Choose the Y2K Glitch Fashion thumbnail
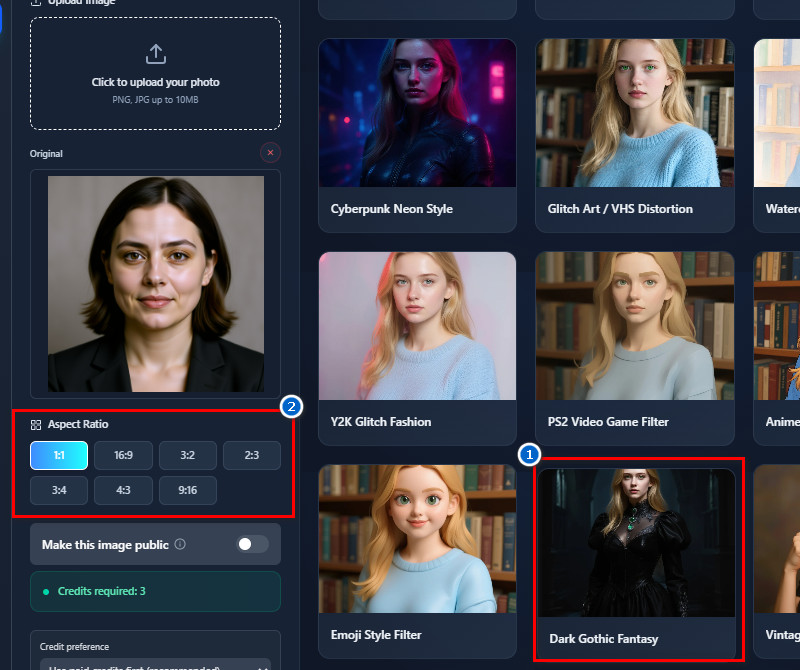Viewport: 800px width, 670px height. [417, 326]
